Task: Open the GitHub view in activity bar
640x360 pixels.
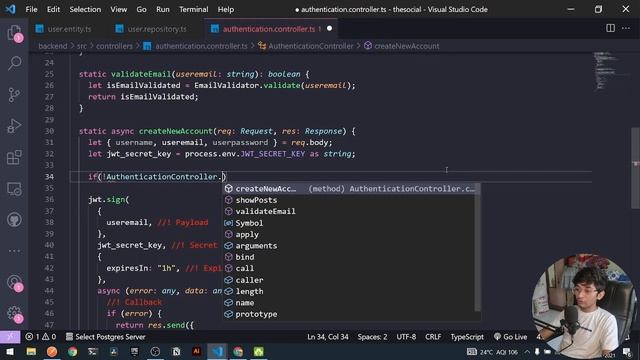Action: pyautogui.click(x=14, y=220)
